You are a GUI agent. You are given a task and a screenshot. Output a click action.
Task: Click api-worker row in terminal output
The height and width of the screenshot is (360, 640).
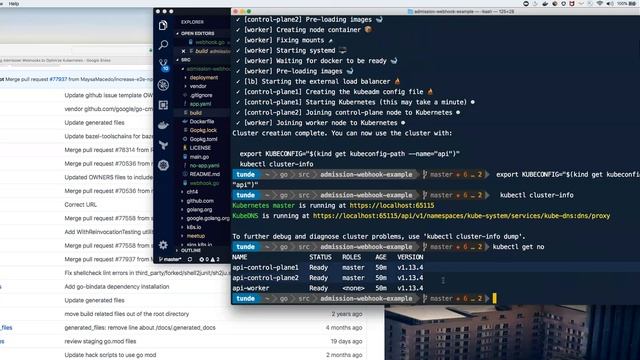point(327,288)
